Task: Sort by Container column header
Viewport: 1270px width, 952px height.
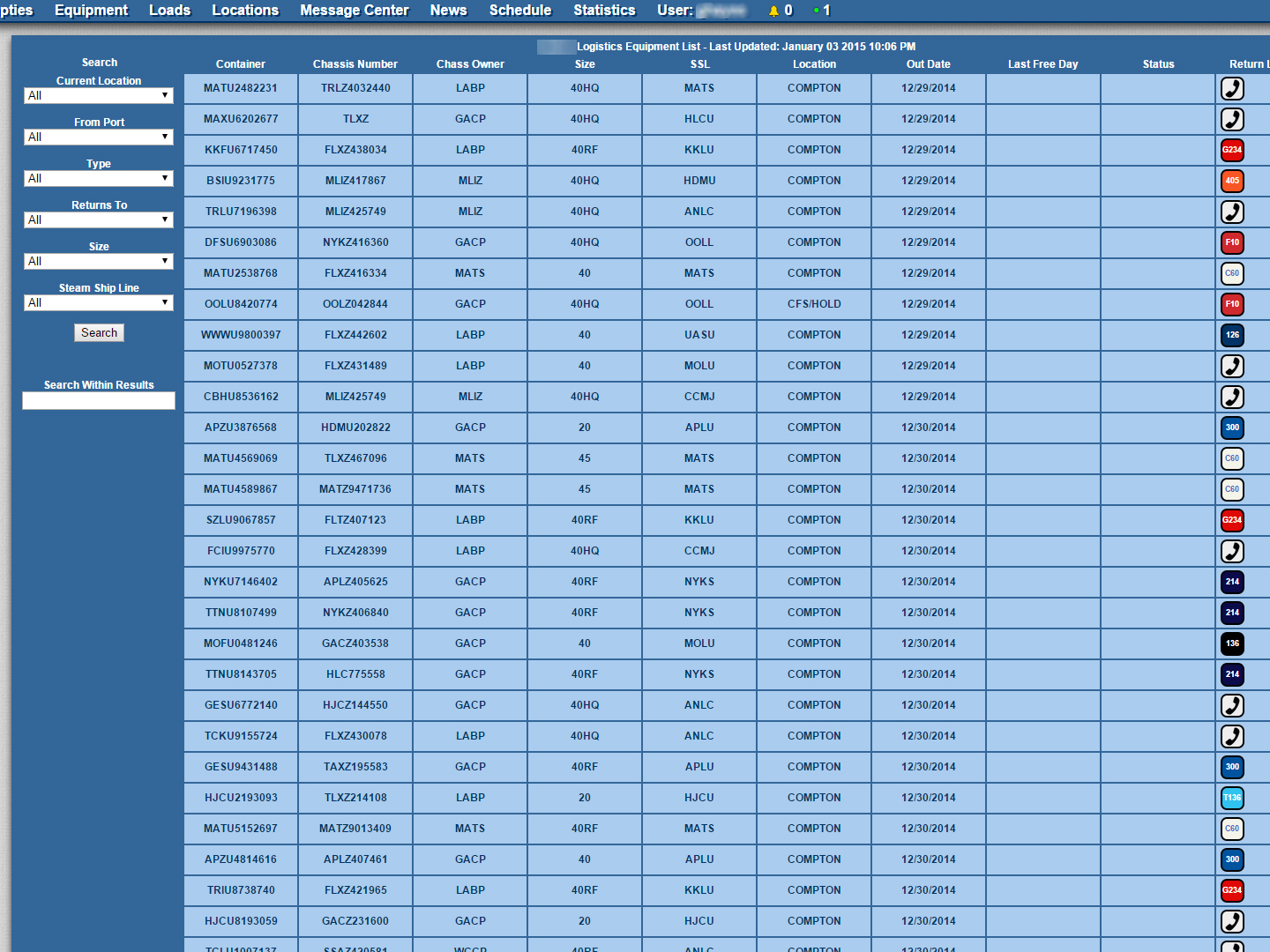Action: (x=241, y=64)
